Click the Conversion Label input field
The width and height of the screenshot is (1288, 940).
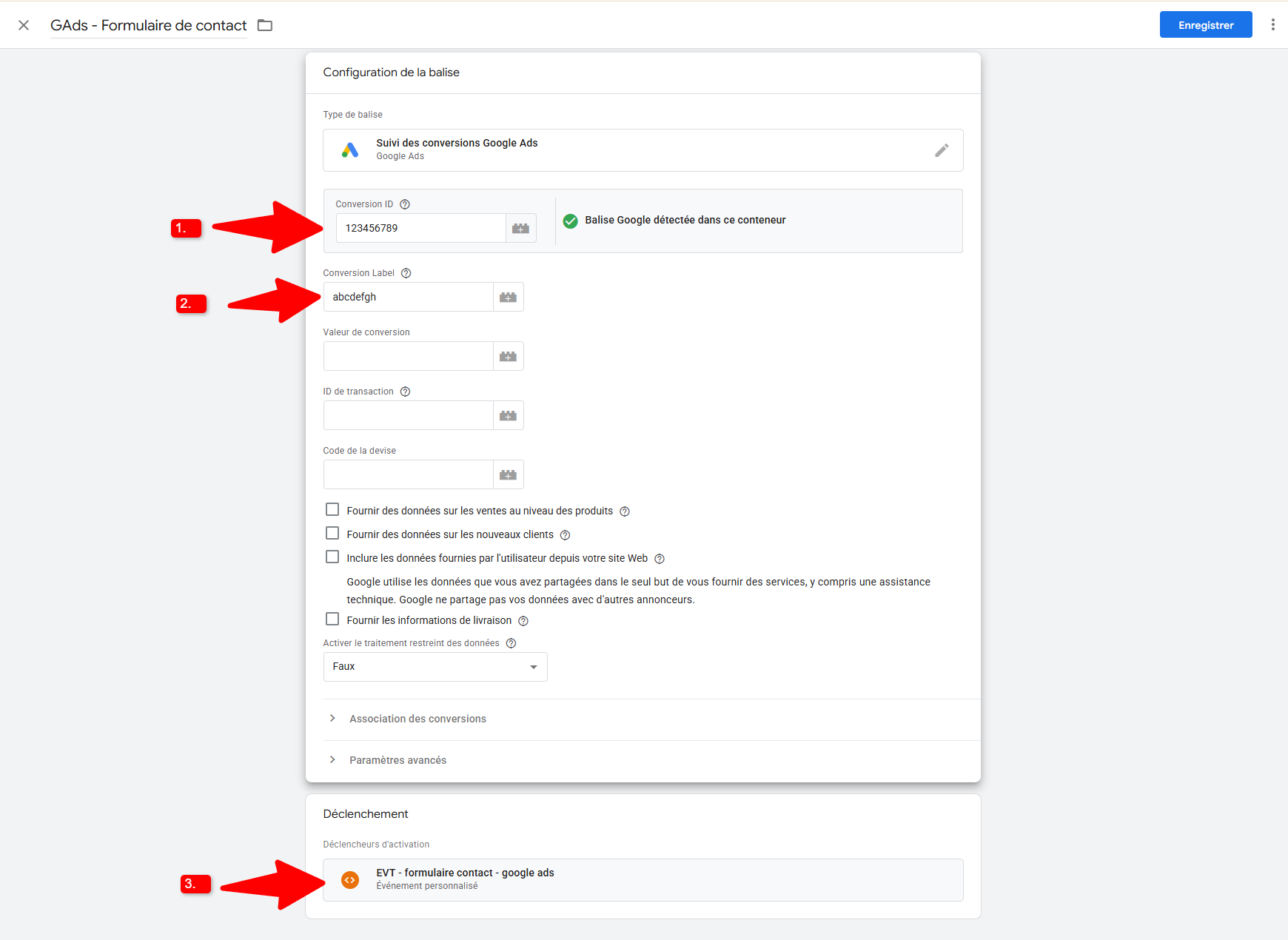point(409,297)
